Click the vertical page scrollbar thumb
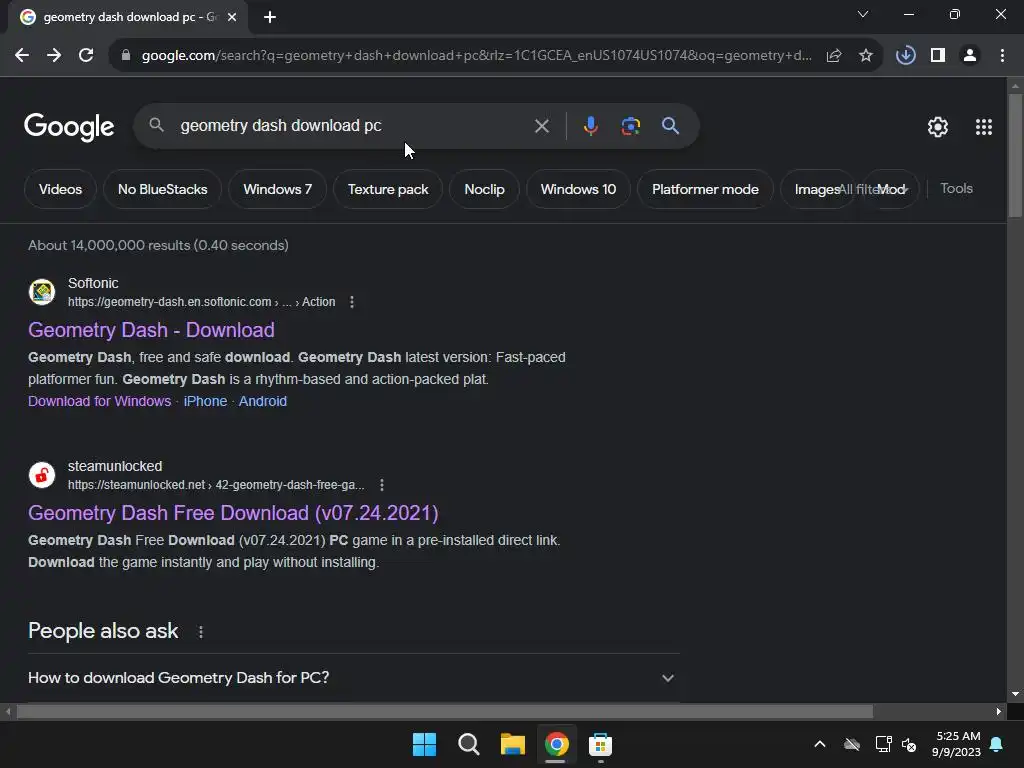 (x=1015, y=155)
